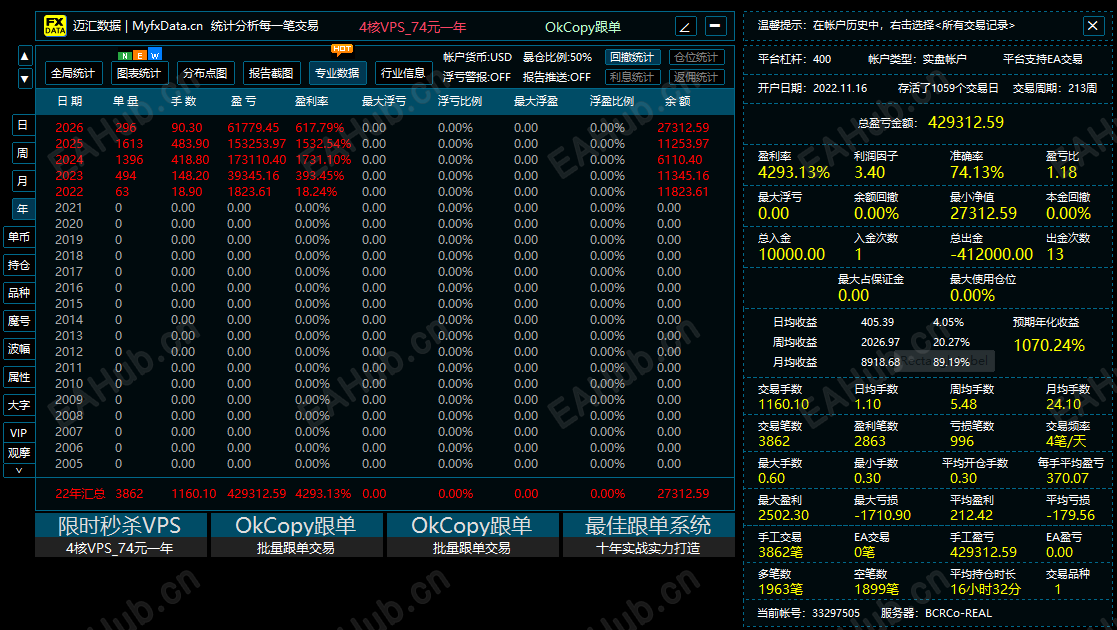The width and height of the screenshot is (1117, 630).
Task: Open 波幅 sidebar item
Action: (x=19, y=348)
